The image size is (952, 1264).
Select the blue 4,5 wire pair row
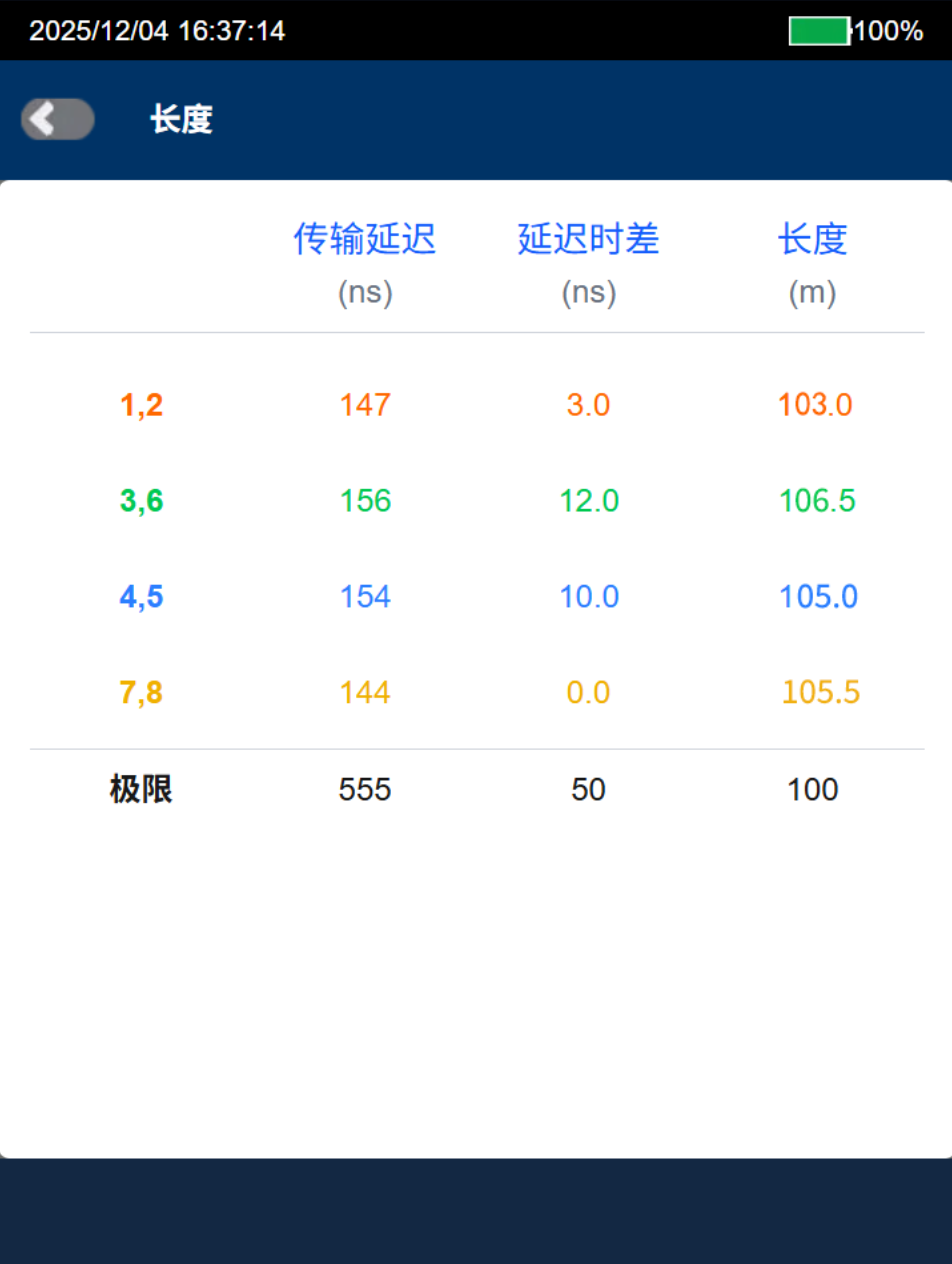pyautogui.click(x=141, y=597)
